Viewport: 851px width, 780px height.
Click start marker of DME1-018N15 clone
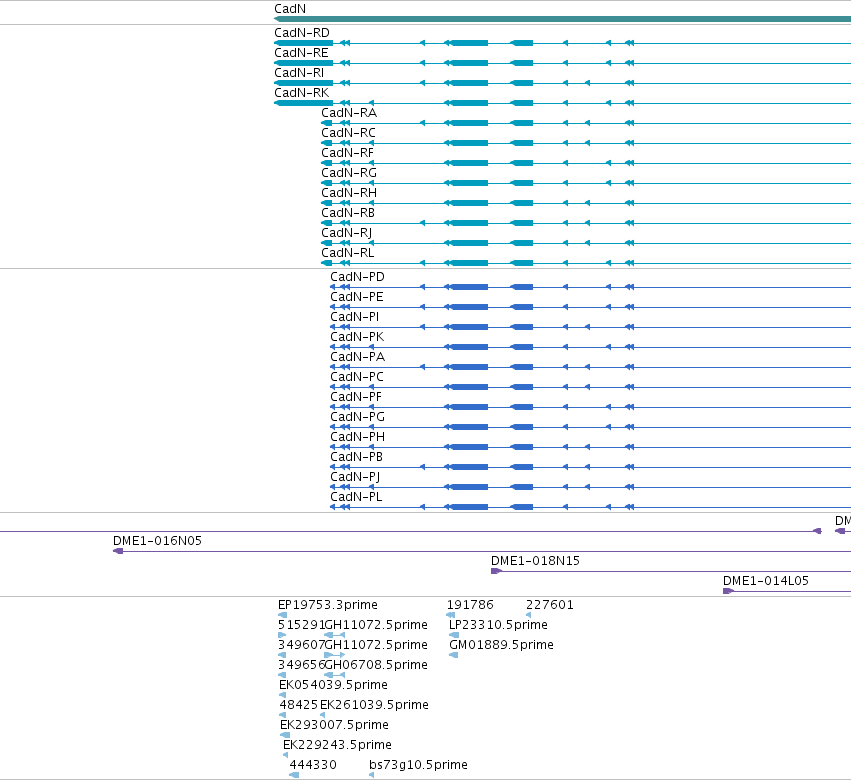click(x=496, y=571)
